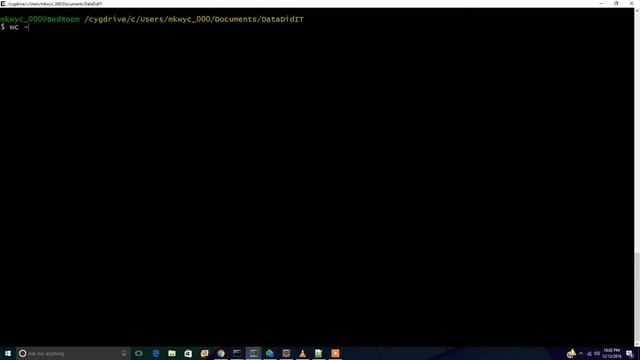The width and height of the screenshot is (640, 360).
Task: Open Task View from taskbar
Action: point(139,353)
